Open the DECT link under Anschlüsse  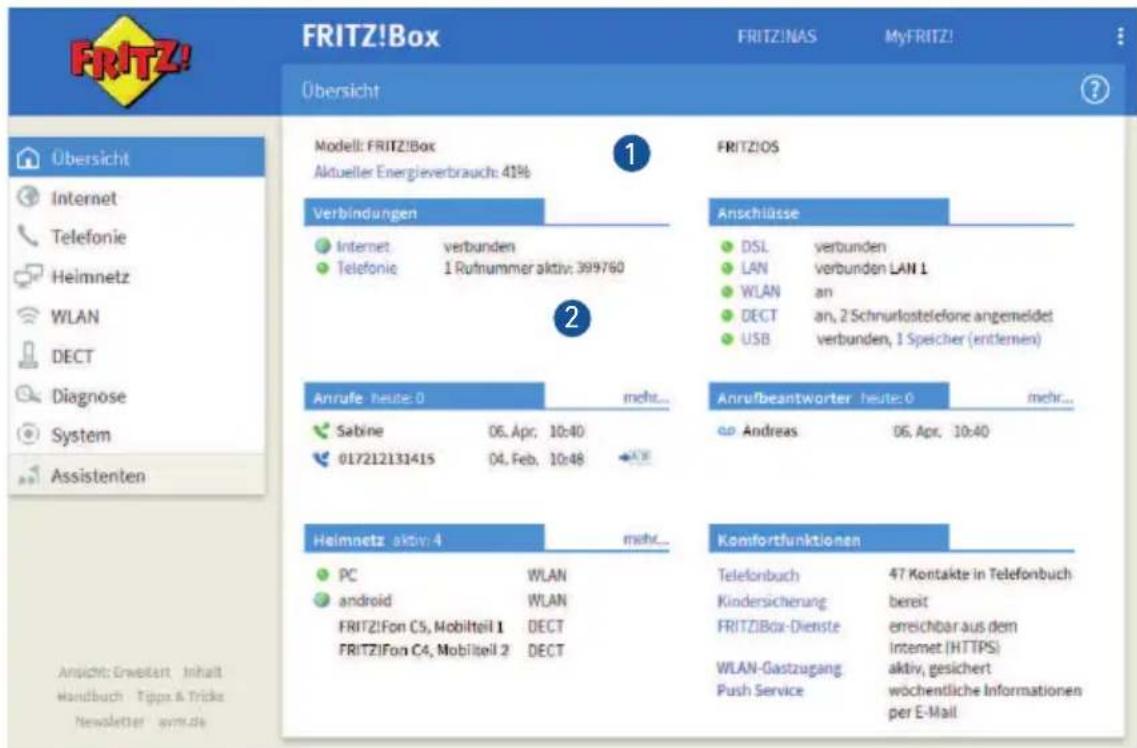(759, 315)
